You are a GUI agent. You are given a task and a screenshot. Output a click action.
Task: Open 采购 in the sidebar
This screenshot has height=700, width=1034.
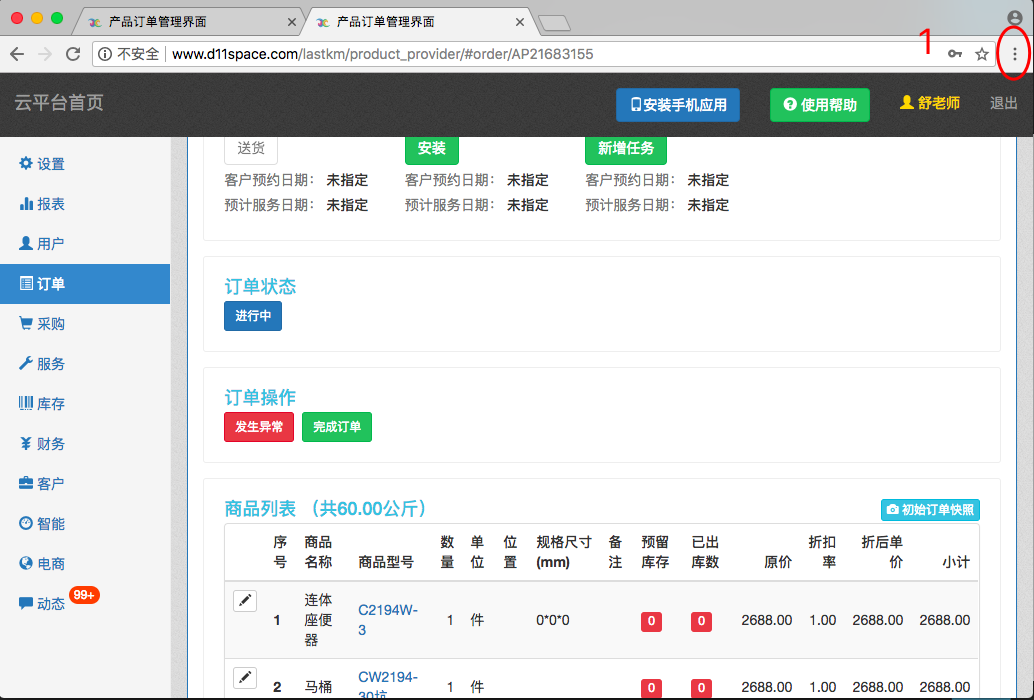point(42,324)
